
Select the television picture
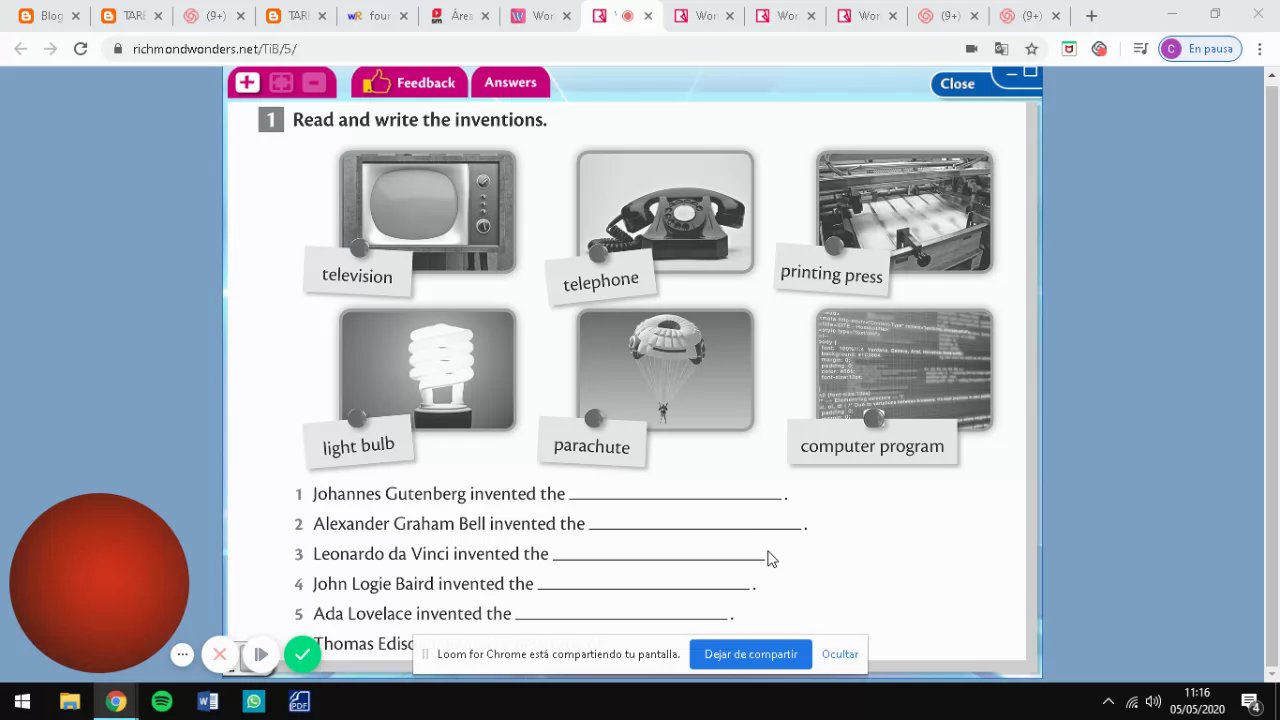pos(428,211)
